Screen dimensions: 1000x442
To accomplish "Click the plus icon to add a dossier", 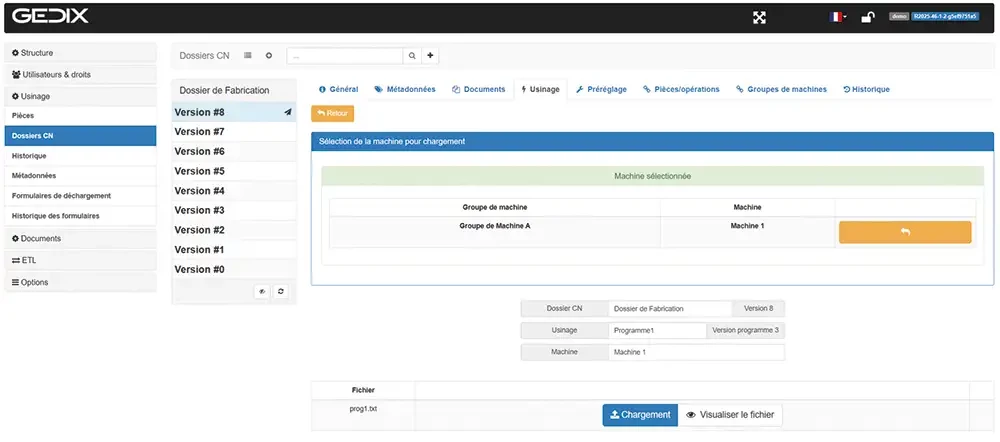I will [x=430, y=56].
